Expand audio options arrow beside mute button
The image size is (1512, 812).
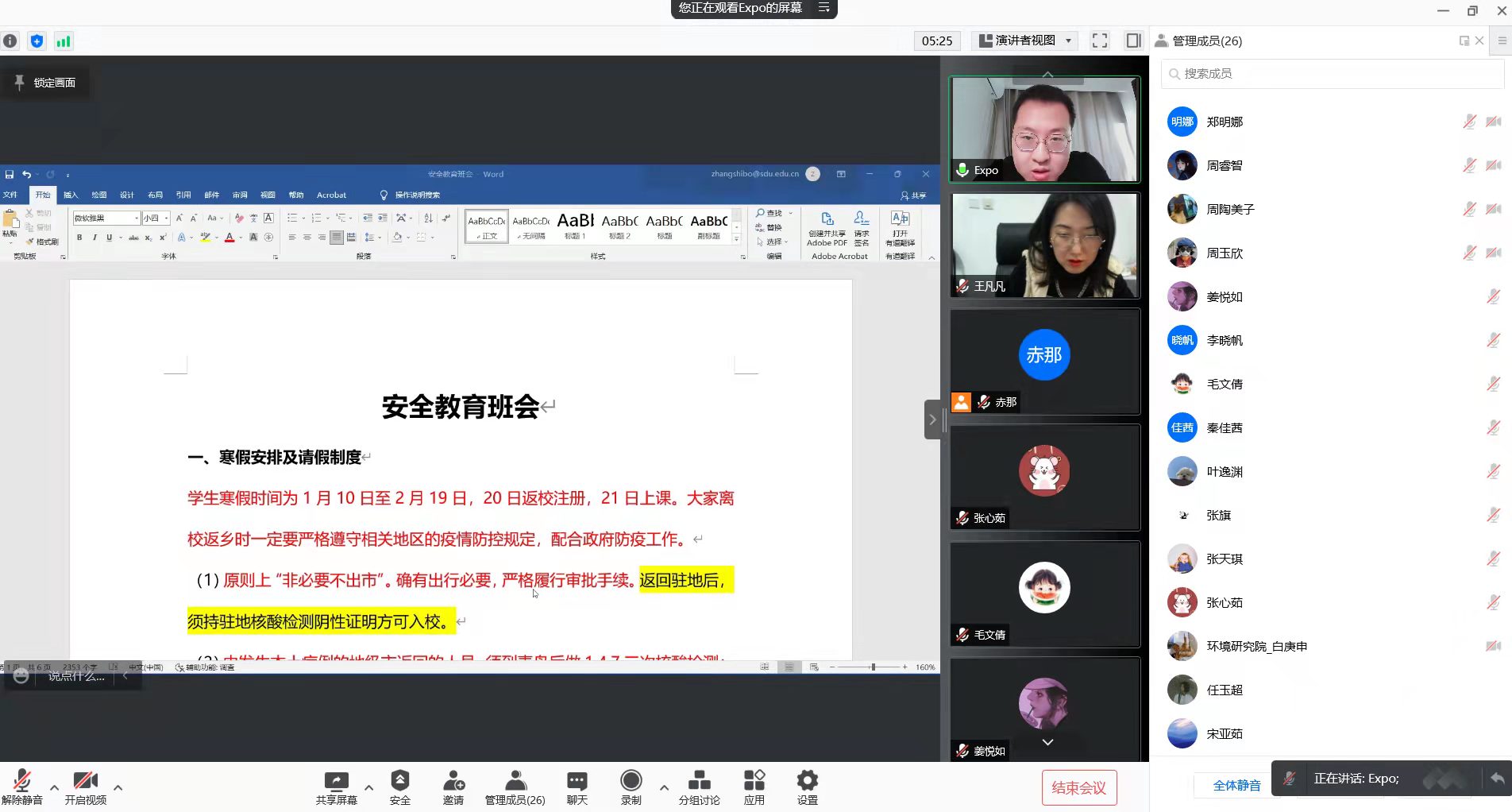pos(54,787)
